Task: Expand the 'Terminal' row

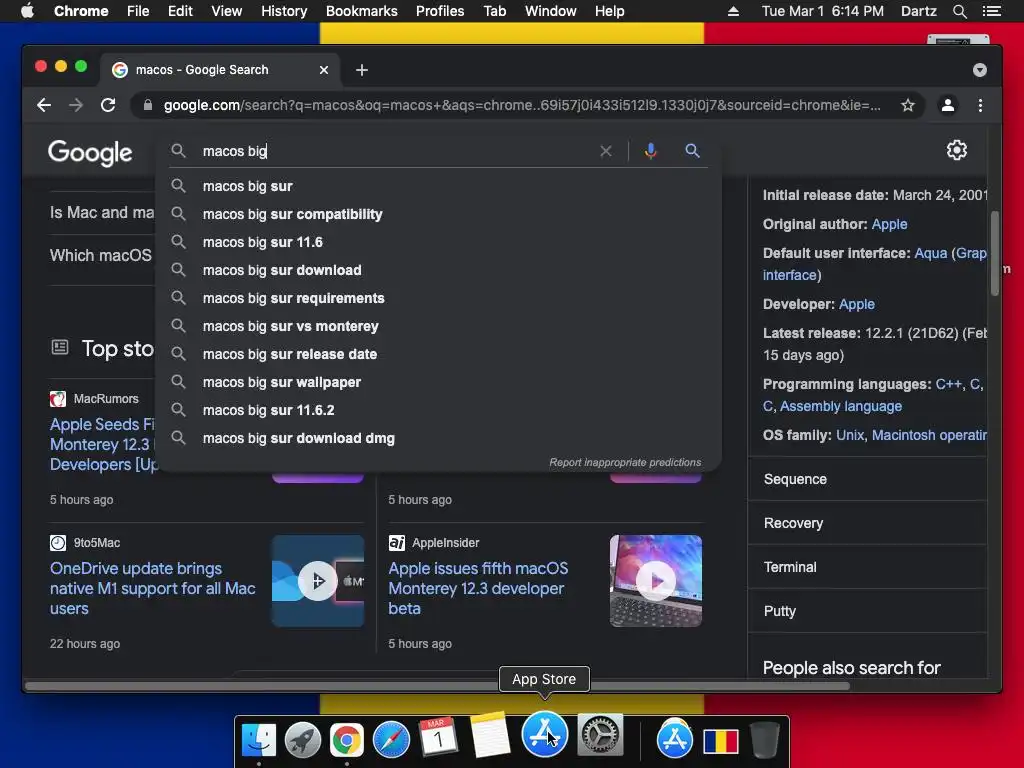Action: pyautogui.click(x=868, y=567)
